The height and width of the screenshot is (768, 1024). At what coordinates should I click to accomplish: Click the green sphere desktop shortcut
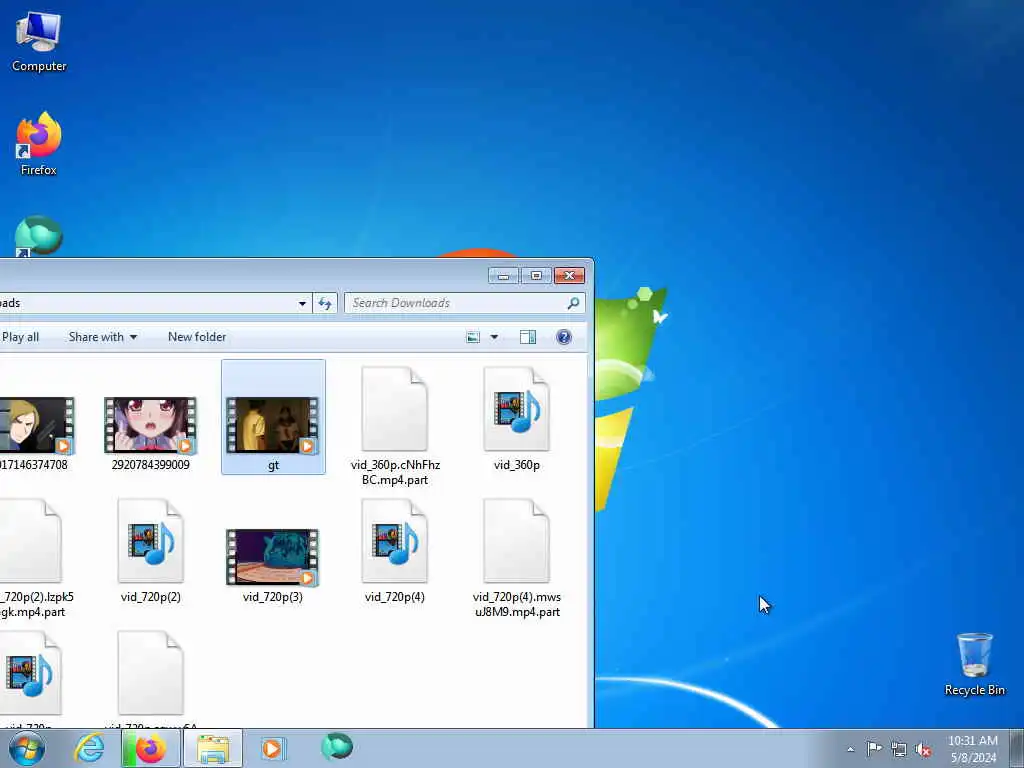point(39,236)
